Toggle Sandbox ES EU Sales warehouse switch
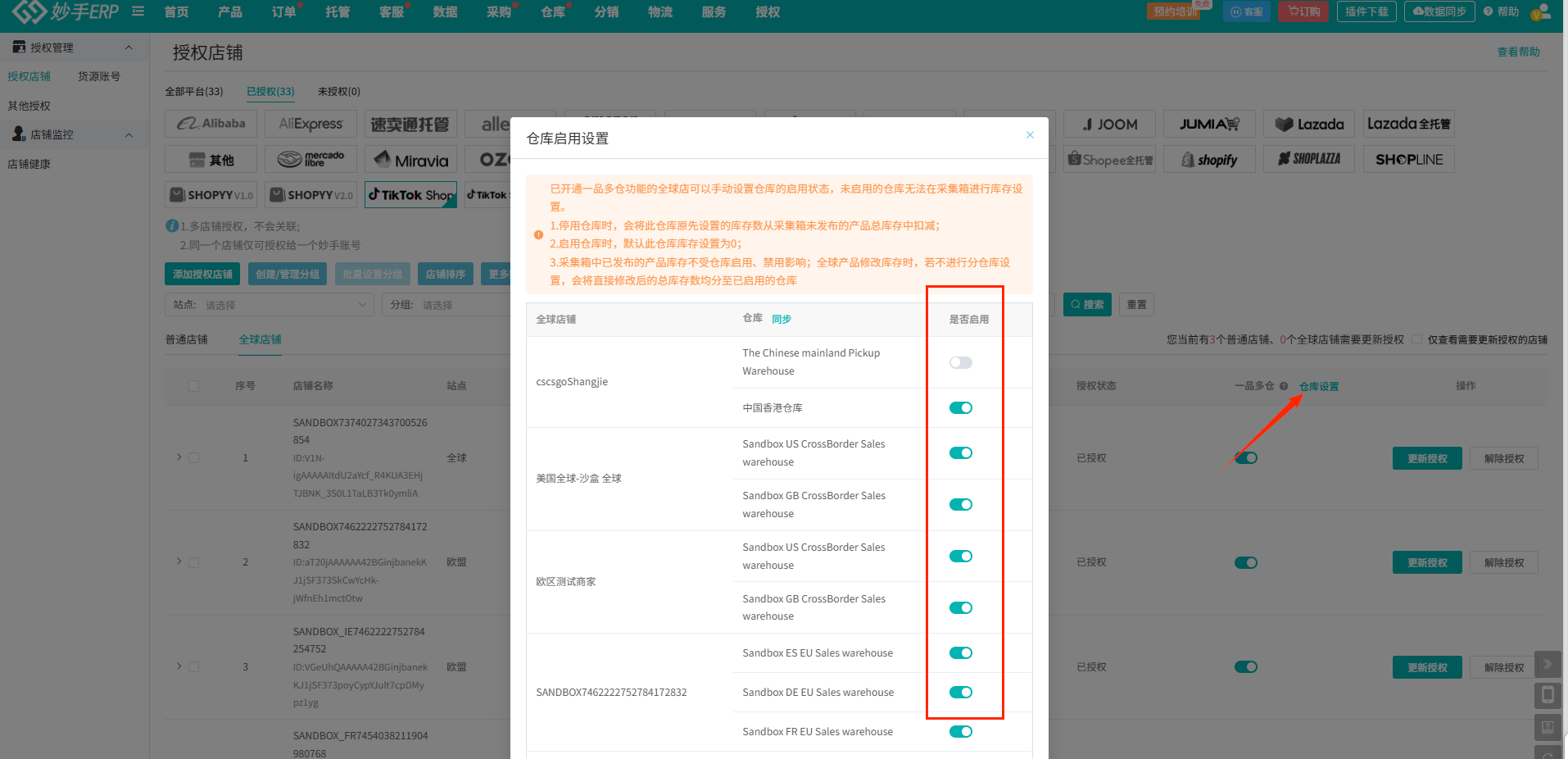Image resolution: width=1568 pixels, height=759 pixels. pos(960,653)
